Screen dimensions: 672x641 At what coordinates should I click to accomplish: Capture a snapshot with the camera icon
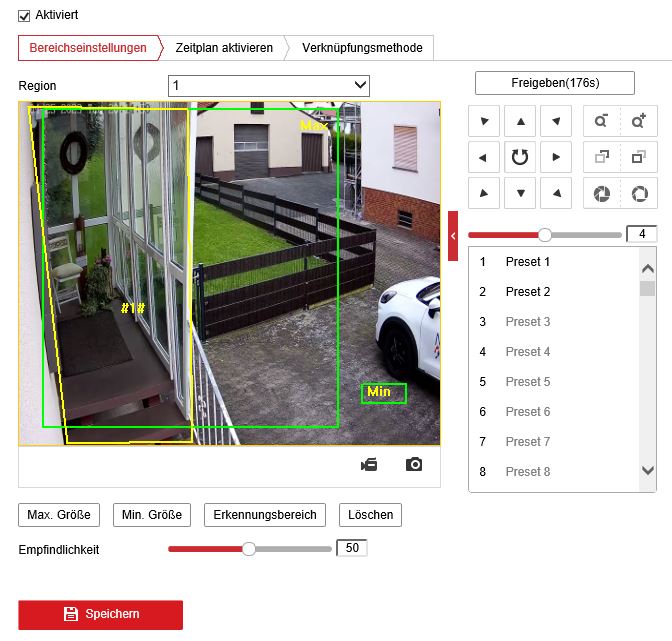(414, 464)
